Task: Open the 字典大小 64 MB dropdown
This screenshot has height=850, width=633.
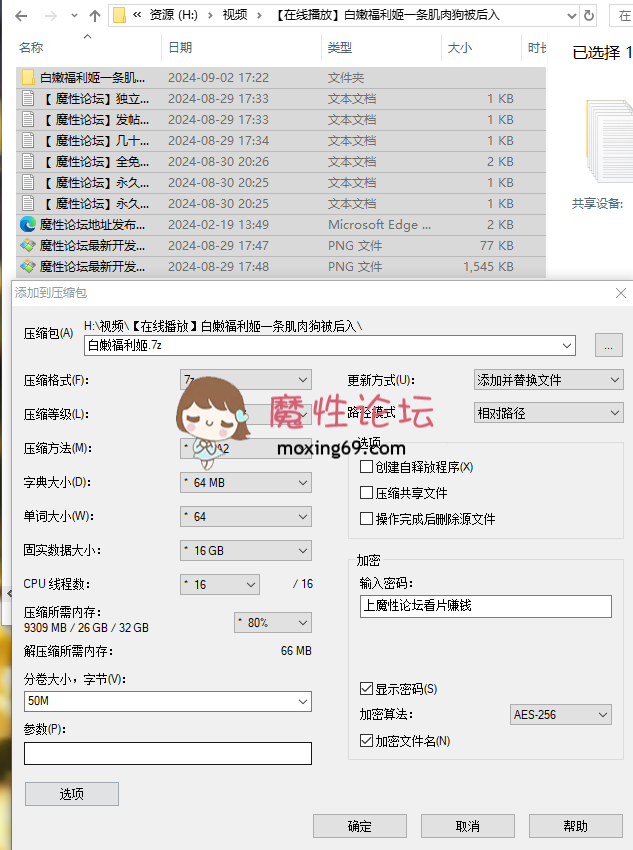Action: click(x=246, y=484)
